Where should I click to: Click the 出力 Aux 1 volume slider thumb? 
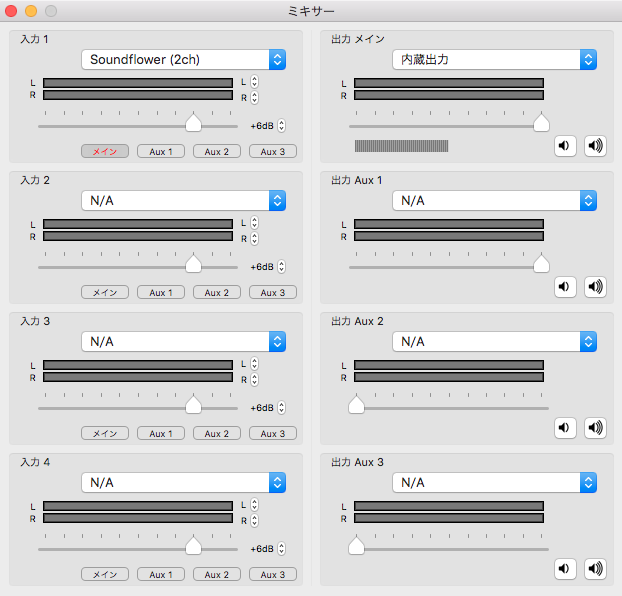tap(541, 263)
